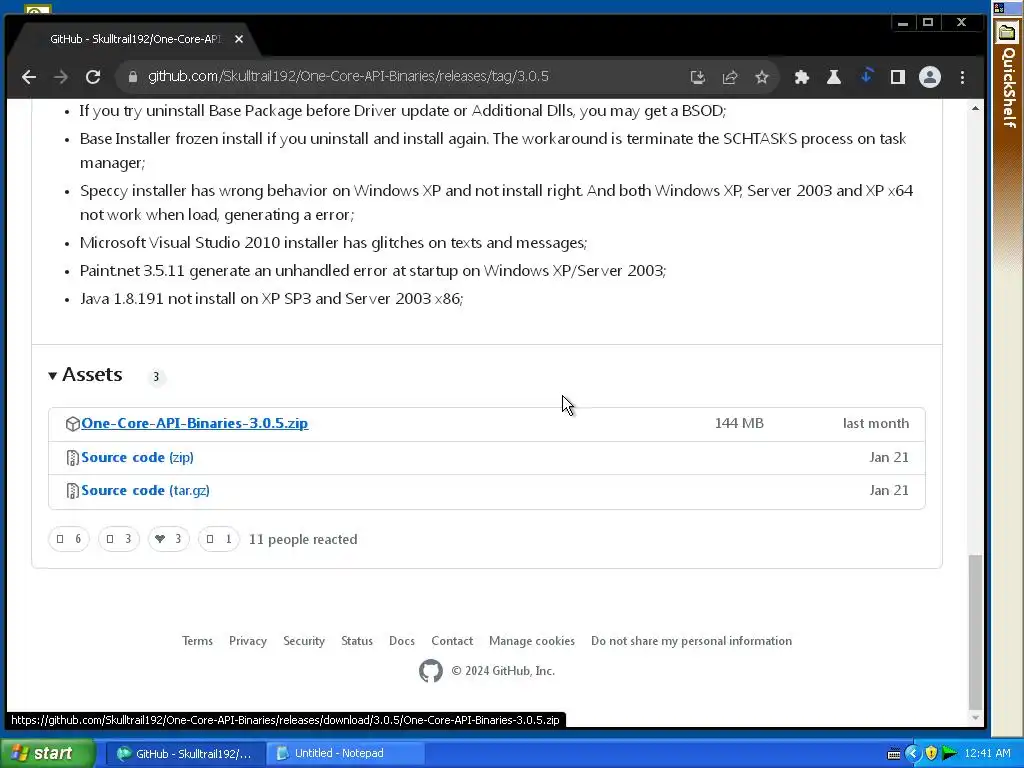Click the file icon beside Source code (tar.gz)
Screen dimensions: 1024x768
click(x=72, y=491)
